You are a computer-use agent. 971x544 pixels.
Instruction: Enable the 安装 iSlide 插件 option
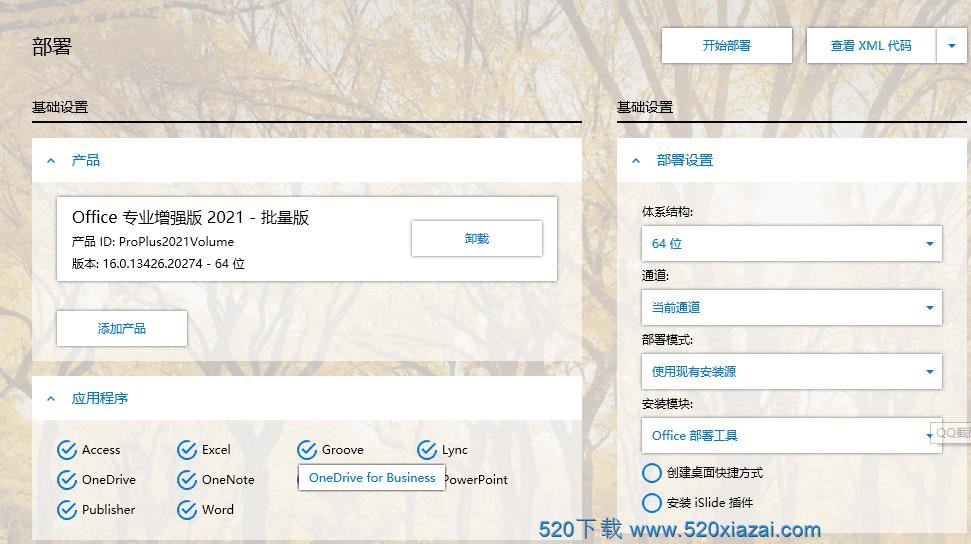click(x=651, y=502)
